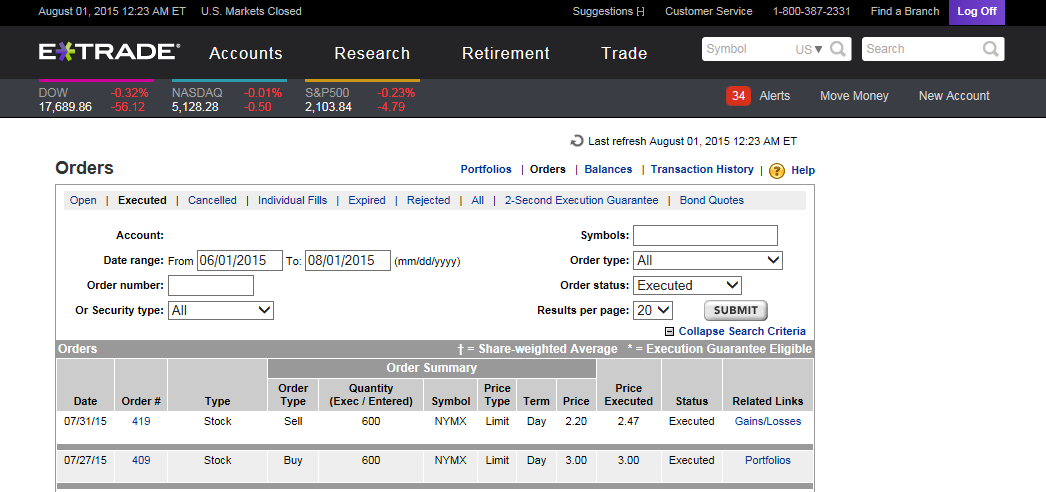Click the E*TRADE logo
The height and width of the screenshot is (492, 1046).
[109, 52]
